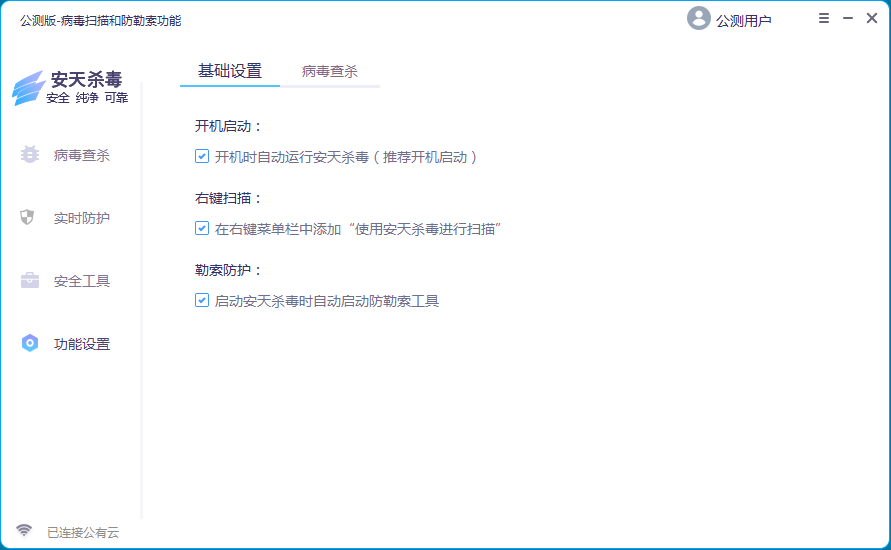
Task: Close the antivirus settings window
Action: [871, 18]
